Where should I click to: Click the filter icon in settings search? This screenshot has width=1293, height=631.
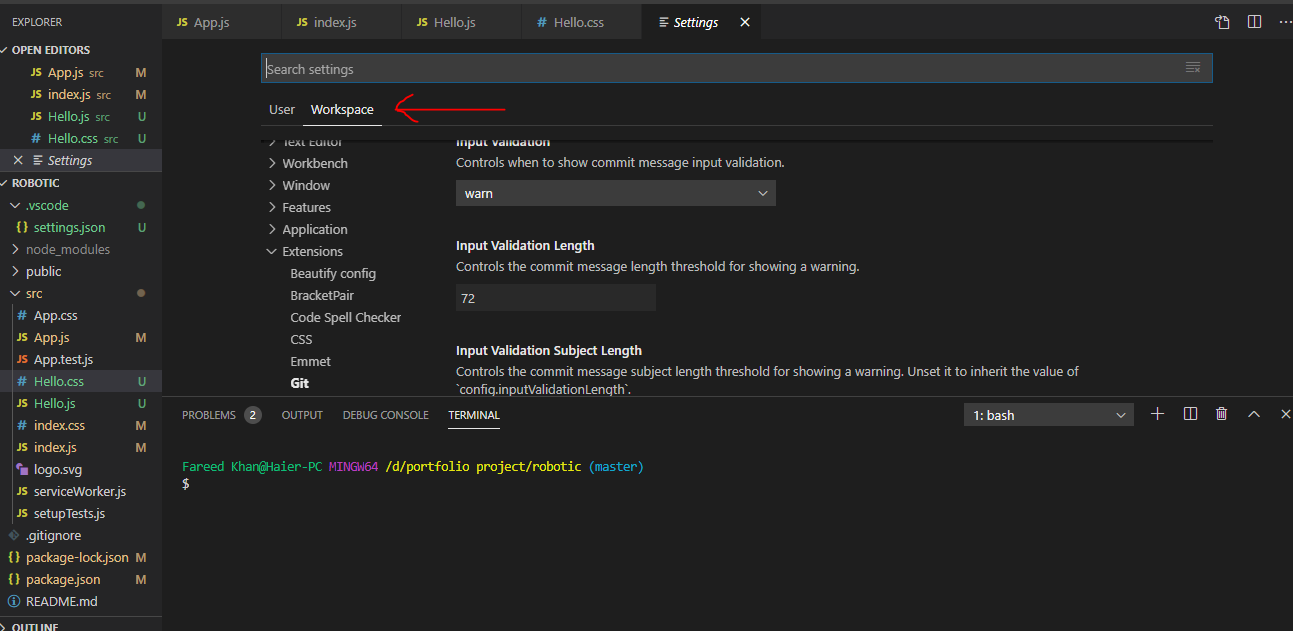[x=1192, y=67]
